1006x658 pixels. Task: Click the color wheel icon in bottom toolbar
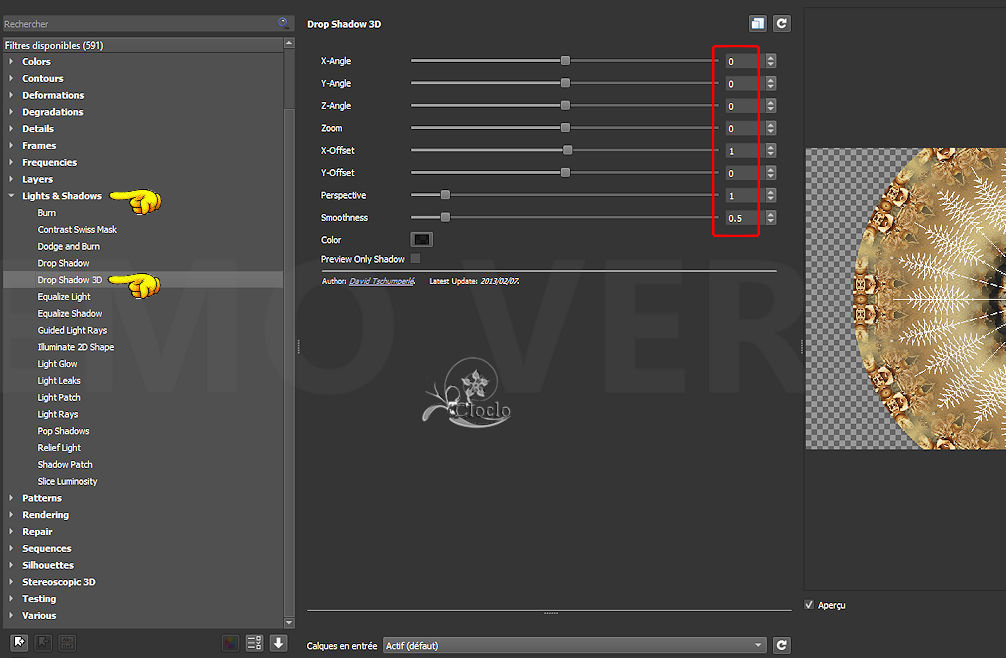click(230, 643)
